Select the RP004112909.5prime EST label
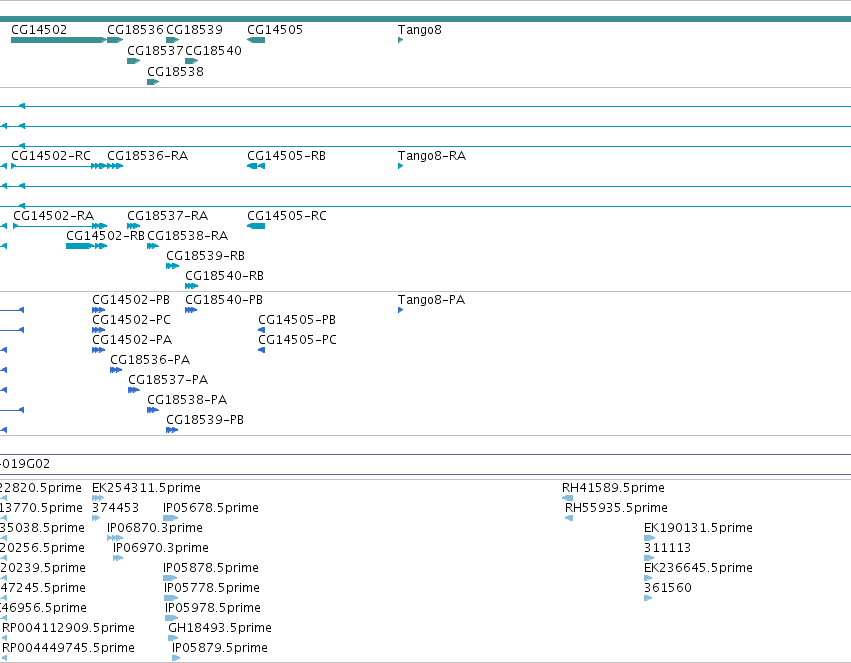851x663 pixels. (69, 629)
